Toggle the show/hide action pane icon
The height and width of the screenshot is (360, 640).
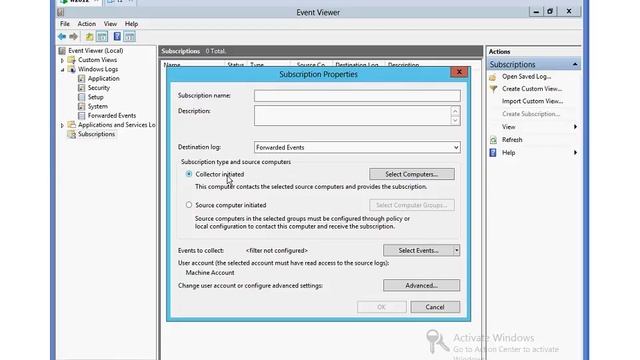(x=130, y=37)
